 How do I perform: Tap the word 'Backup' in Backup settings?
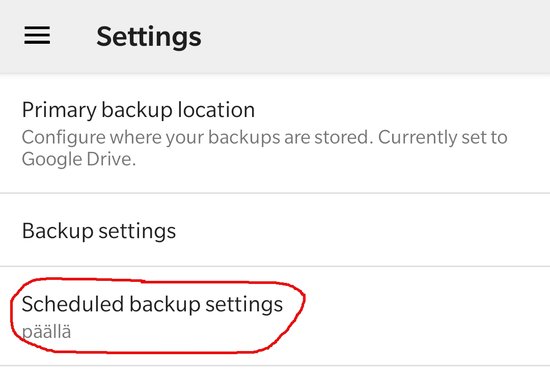(58, 231)
